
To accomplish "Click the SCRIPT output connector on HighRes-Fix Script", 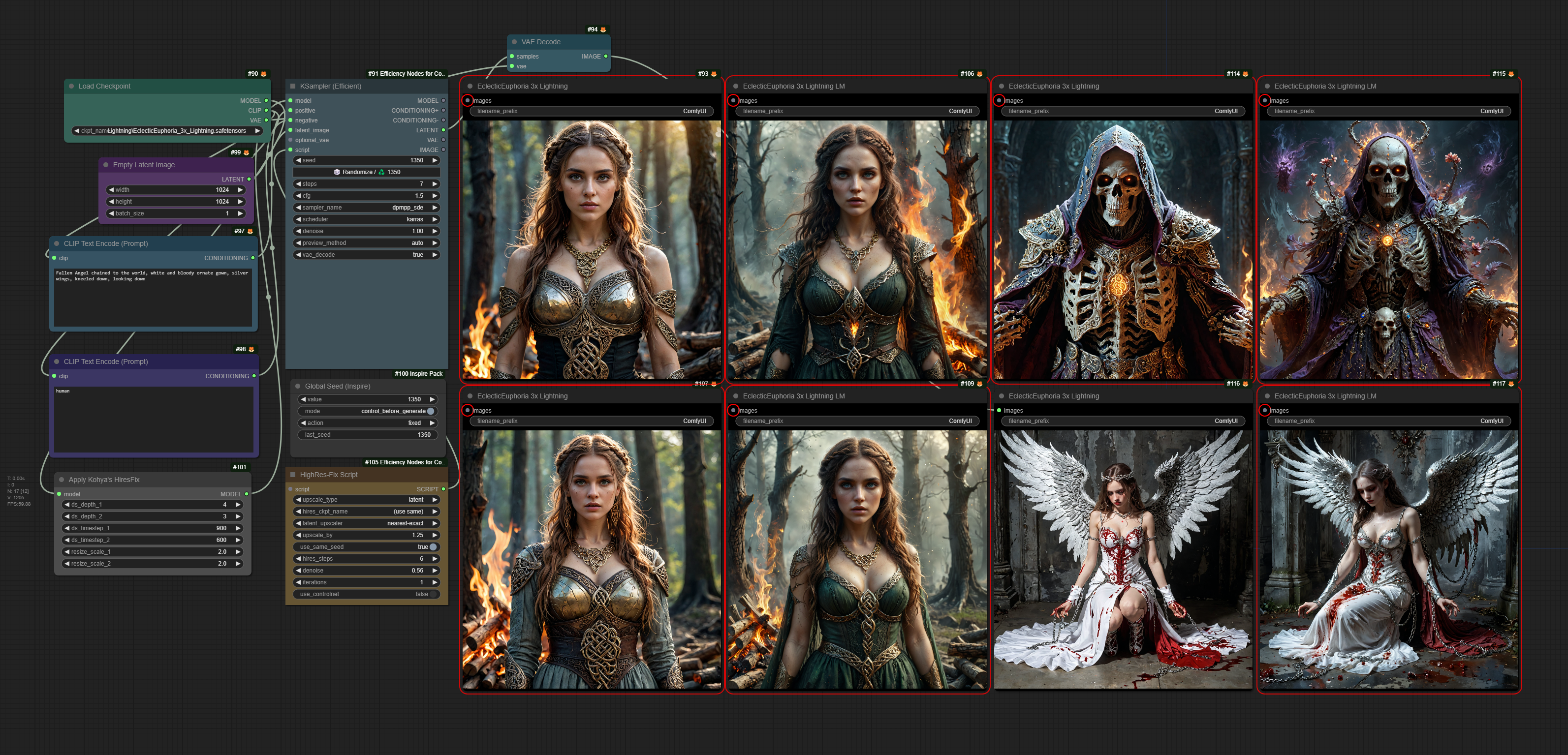I will click(443, 489).
